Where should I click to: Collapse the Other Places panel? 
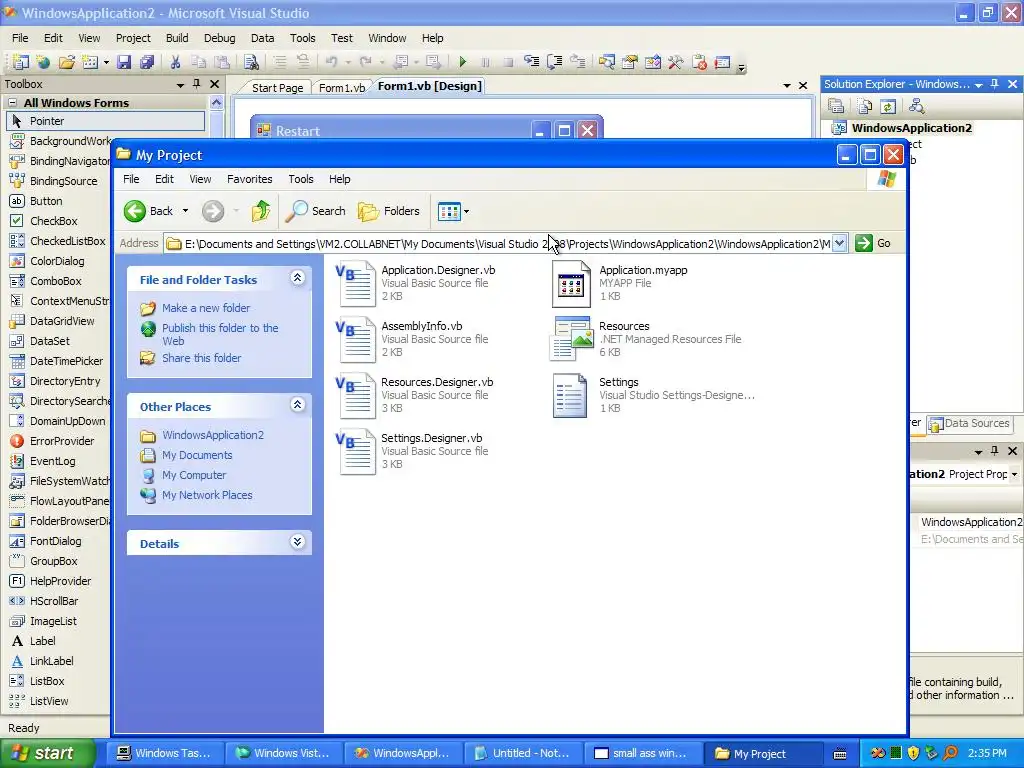297,405
